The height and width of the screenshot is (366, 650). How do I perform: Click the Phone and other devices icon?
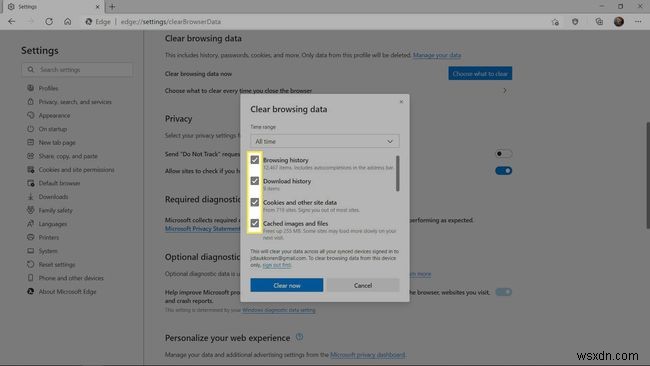[30, 278]
